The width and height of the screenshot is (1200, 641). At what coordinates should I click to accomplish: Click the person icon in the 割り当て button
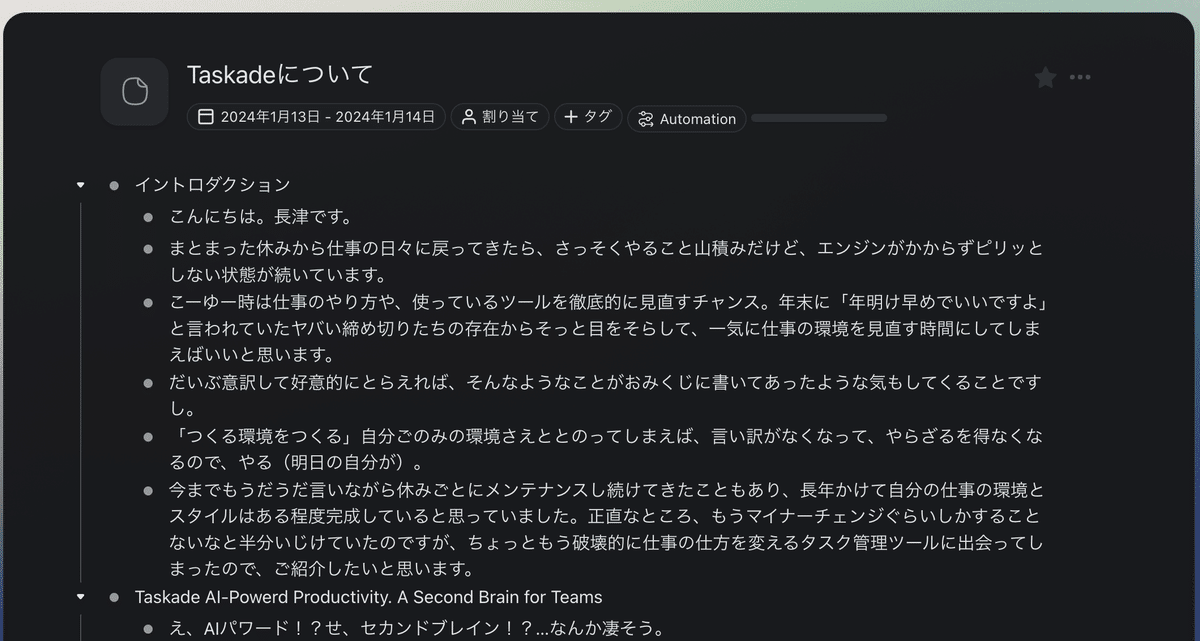click(468, 117)
